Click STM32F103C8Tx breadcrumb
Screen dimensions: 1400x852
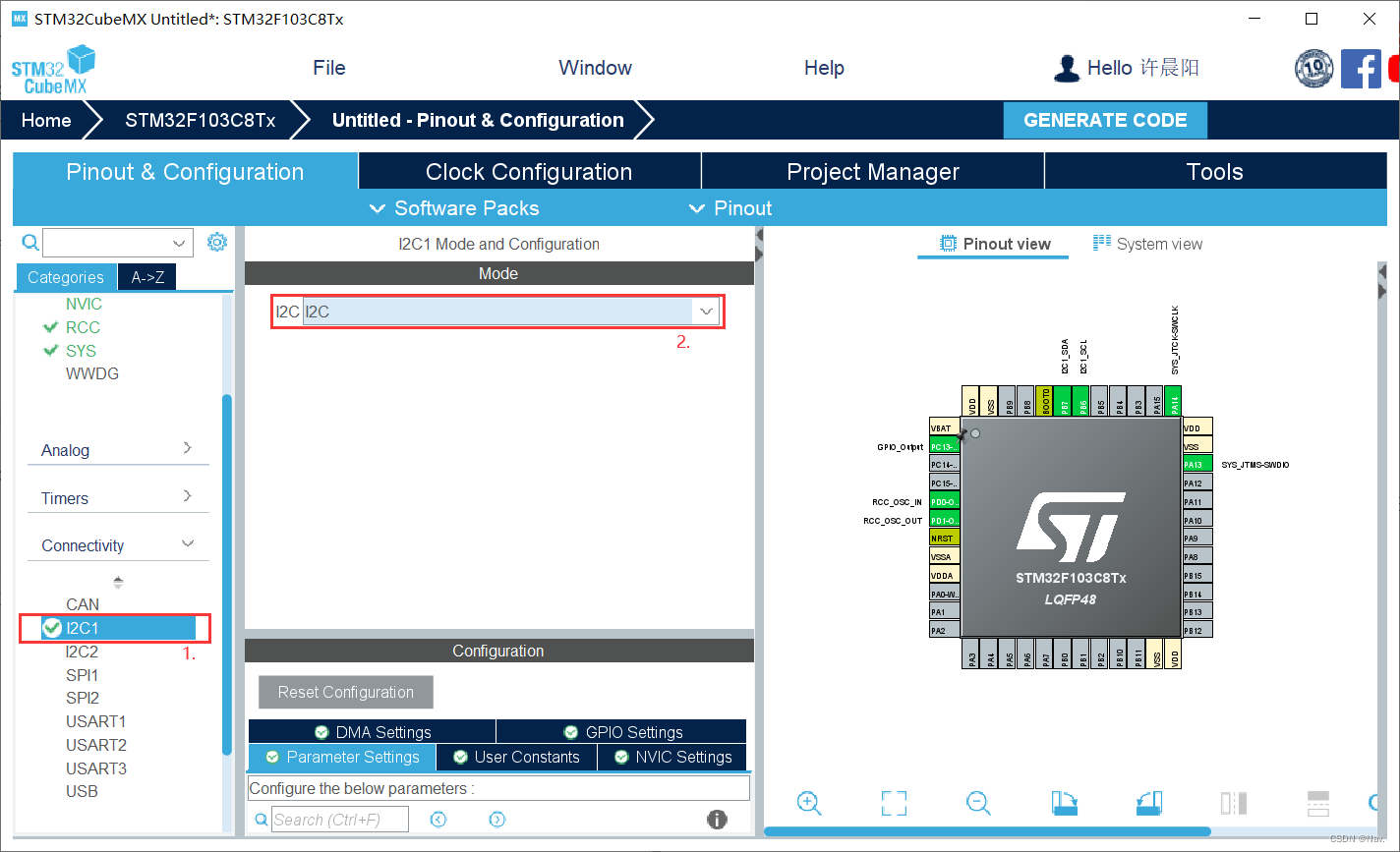tap(200, 120)
